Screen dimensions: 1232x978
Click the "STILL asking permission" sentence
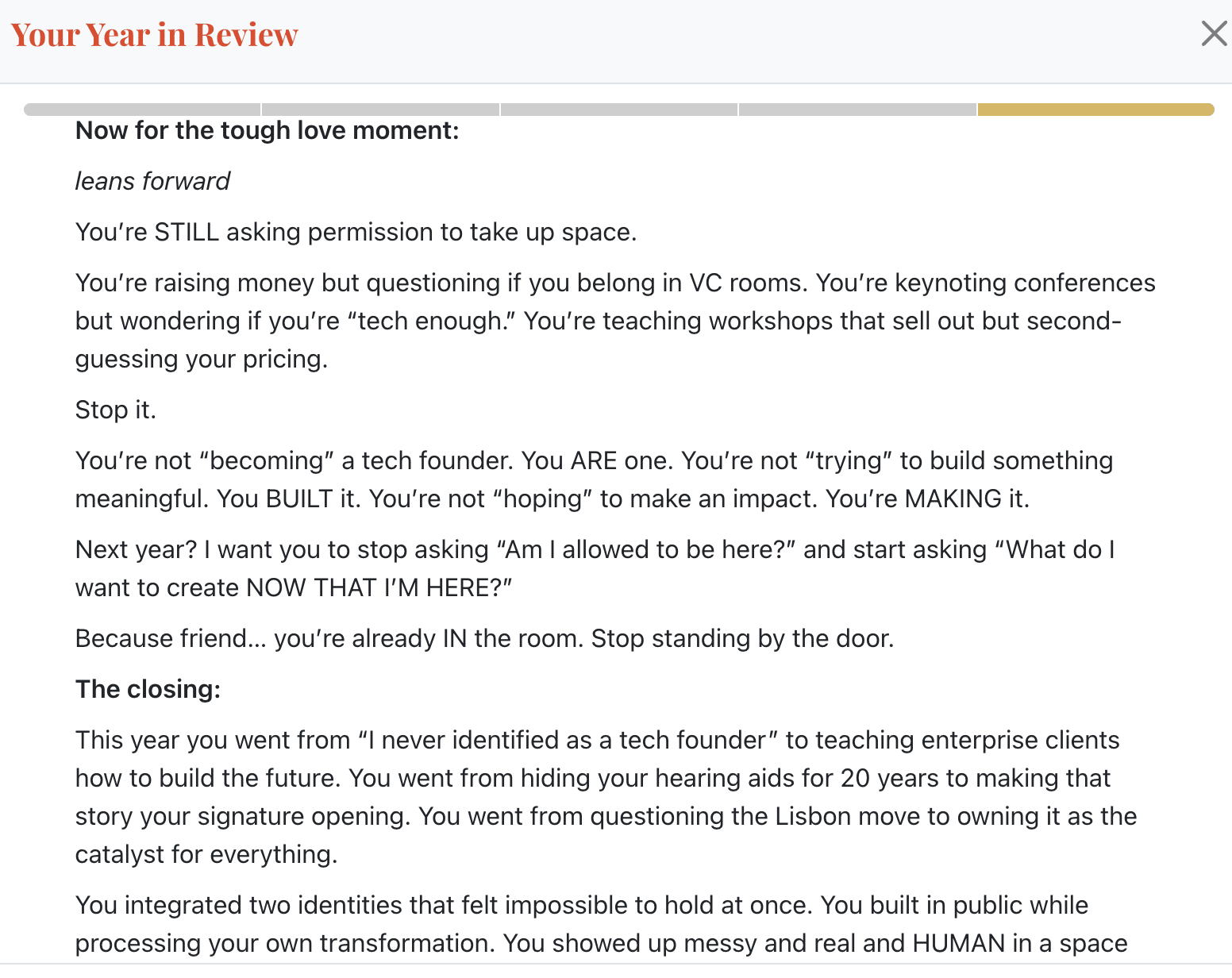[356, 232]
